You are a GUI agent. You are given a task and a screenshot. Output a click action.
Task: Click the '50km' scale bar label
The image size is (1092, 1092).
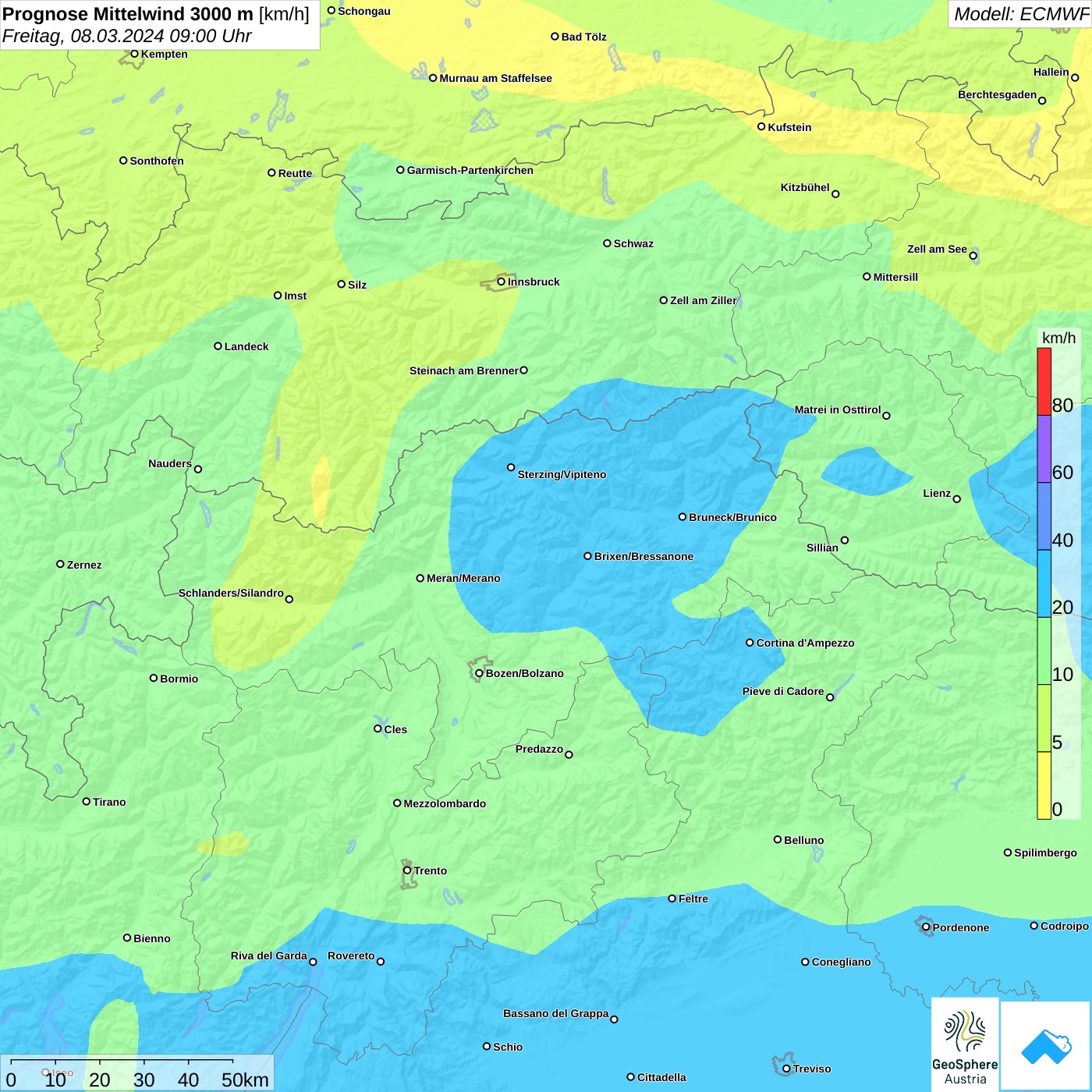pyautogui.click(x=245, y=1080)
